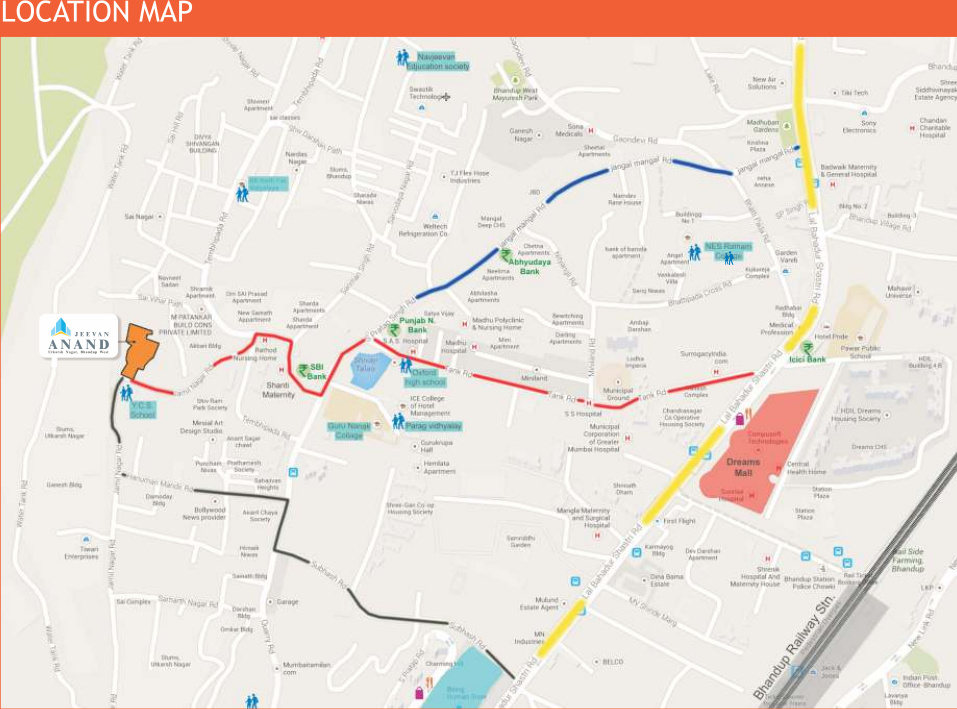Click the Swastik Technologies marker icon
This screenshot has height=709, width=957.
[422, 107]
